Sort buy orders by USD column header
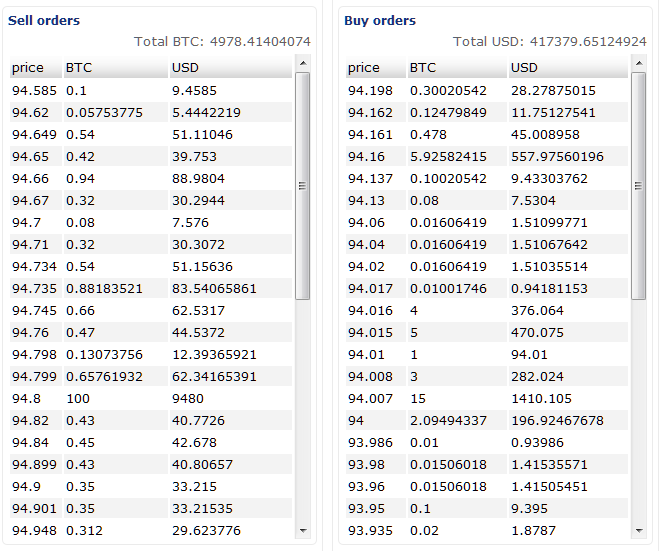This screenshot has width=661, height=551. coord(568,67)
